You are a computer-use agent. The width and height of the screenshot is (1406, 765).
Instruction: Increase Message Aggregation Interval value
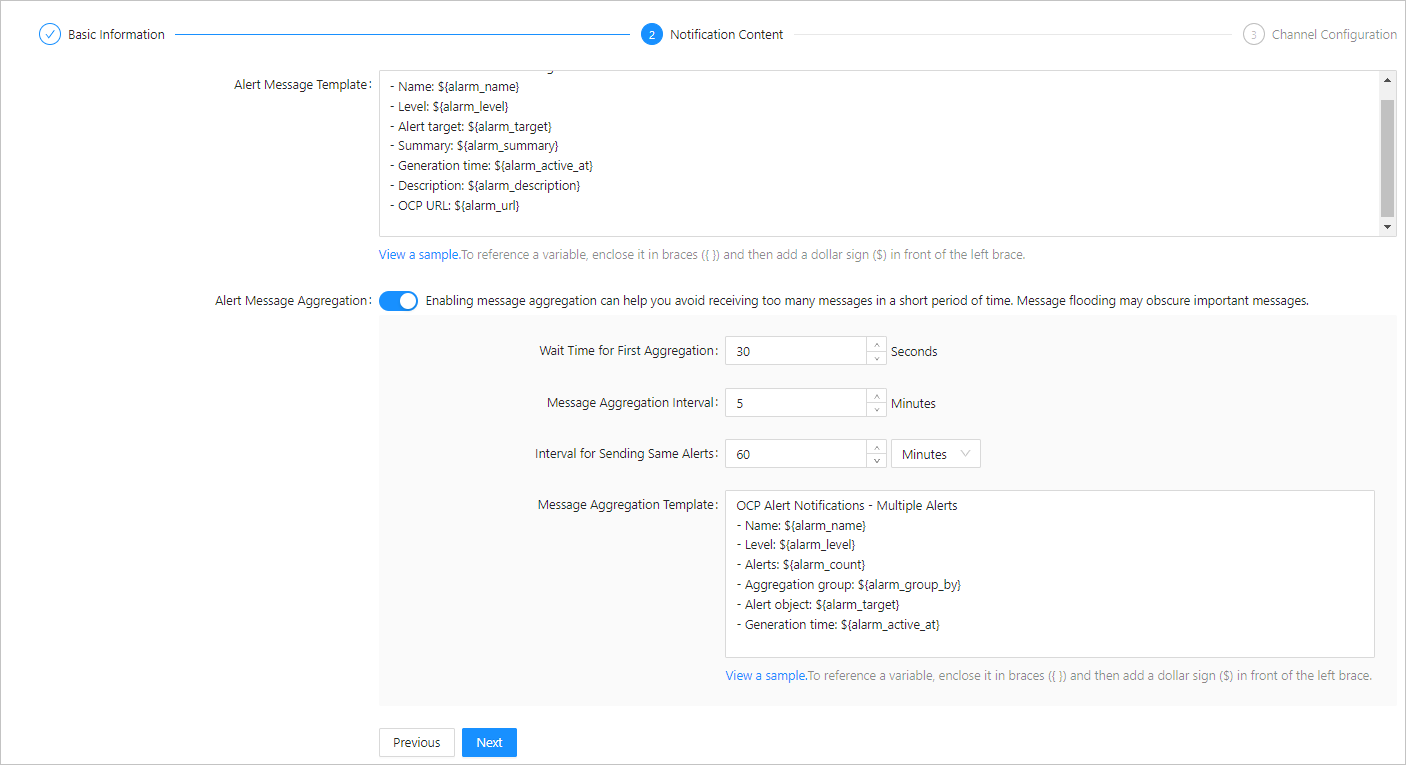[x=876, y=396]
